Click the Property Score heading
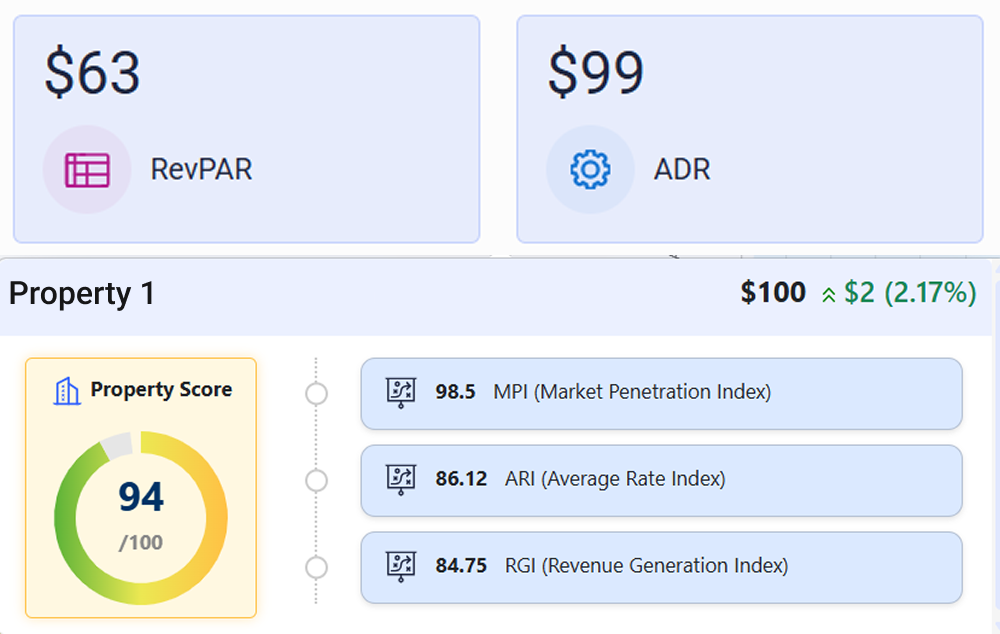Screen dimensions: 1000x634 pyautogui.click(x=161, y=389)
